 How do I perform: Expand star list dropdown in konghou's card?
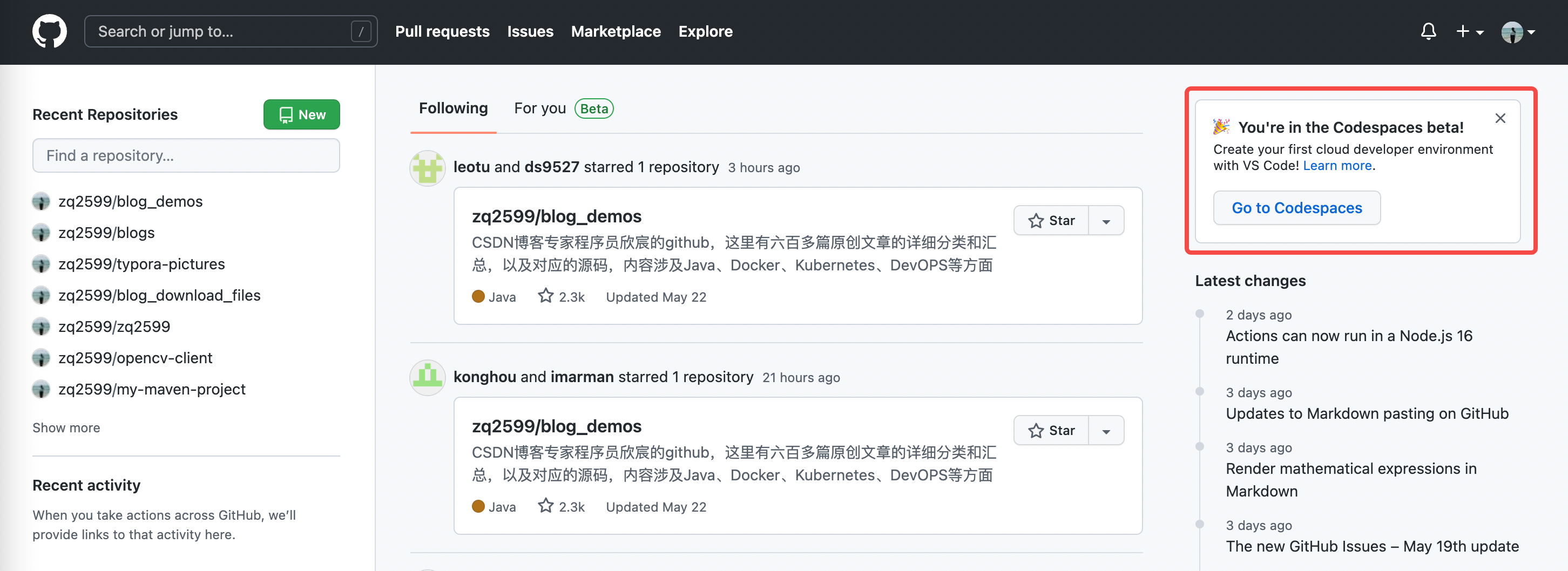pyautogui.click(x=1106, y=431)
